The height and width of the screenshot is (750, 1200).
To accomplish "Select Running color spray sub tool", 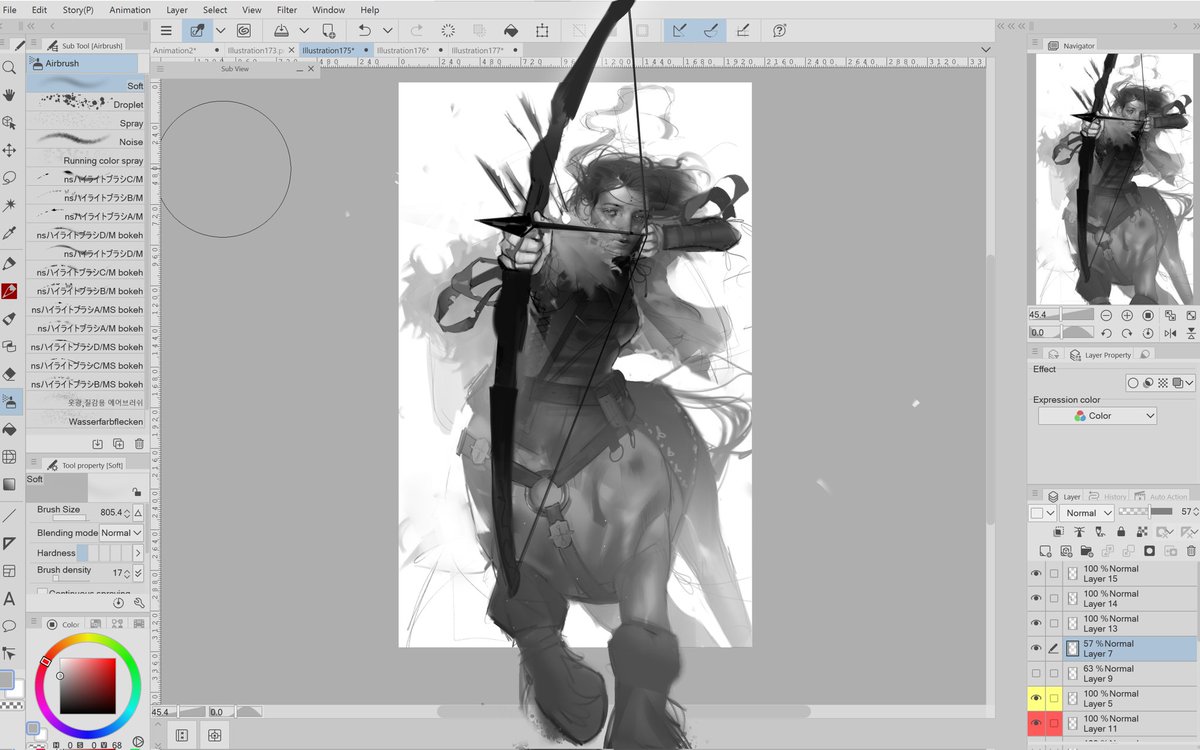I will click(x=86, y=160).
